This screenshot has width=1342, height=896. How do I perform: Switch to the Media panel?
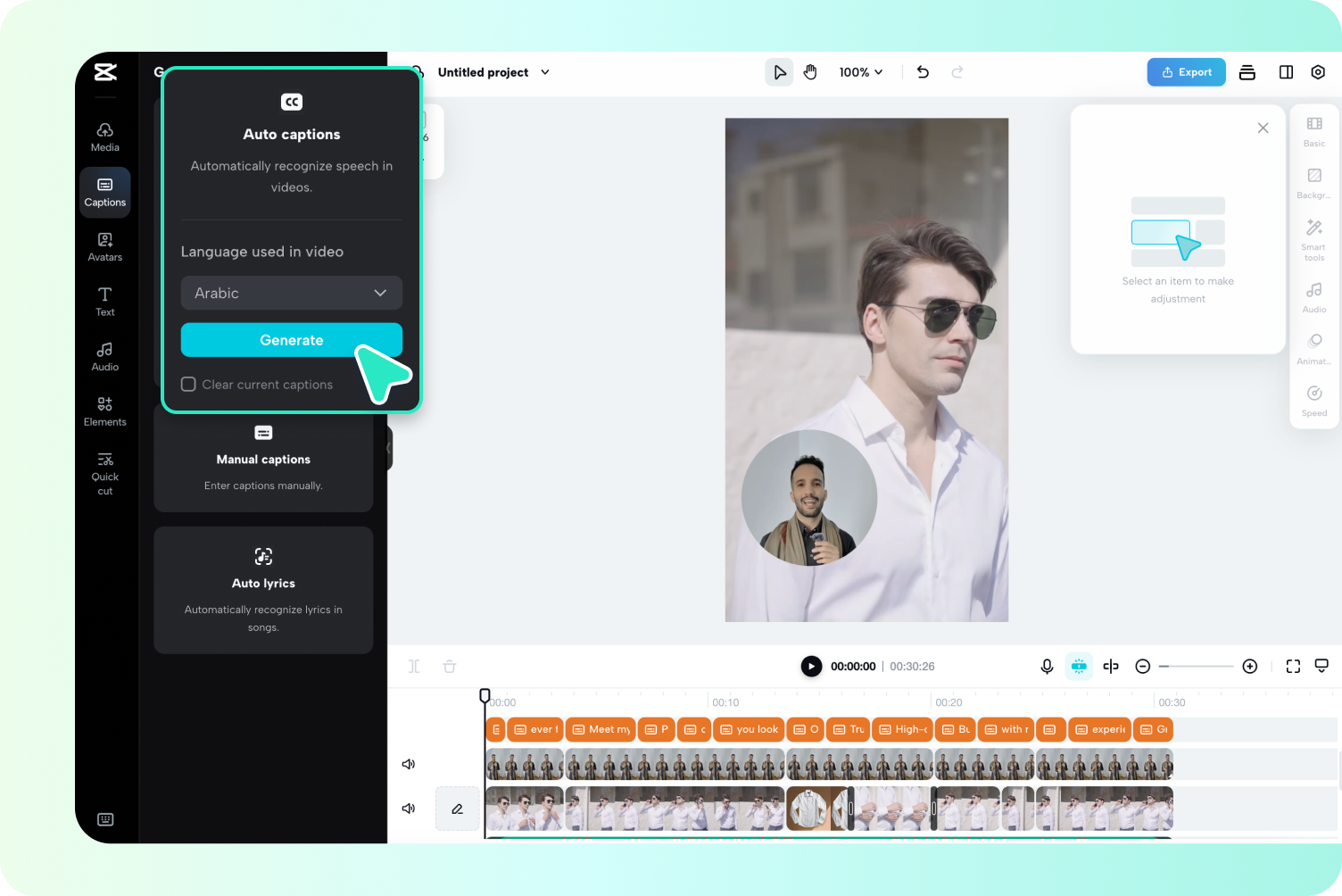tap(104, 136)
